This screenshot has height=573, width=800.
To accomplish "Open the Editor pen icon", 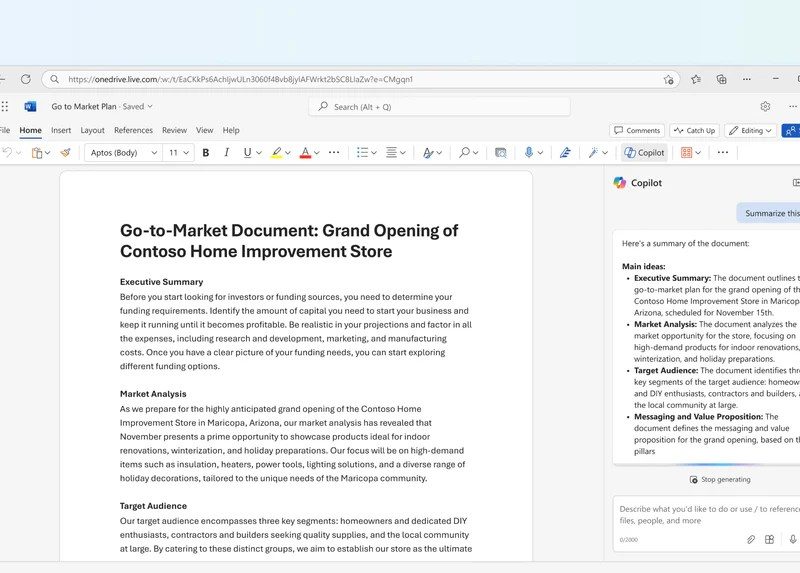I will (565, 152).
